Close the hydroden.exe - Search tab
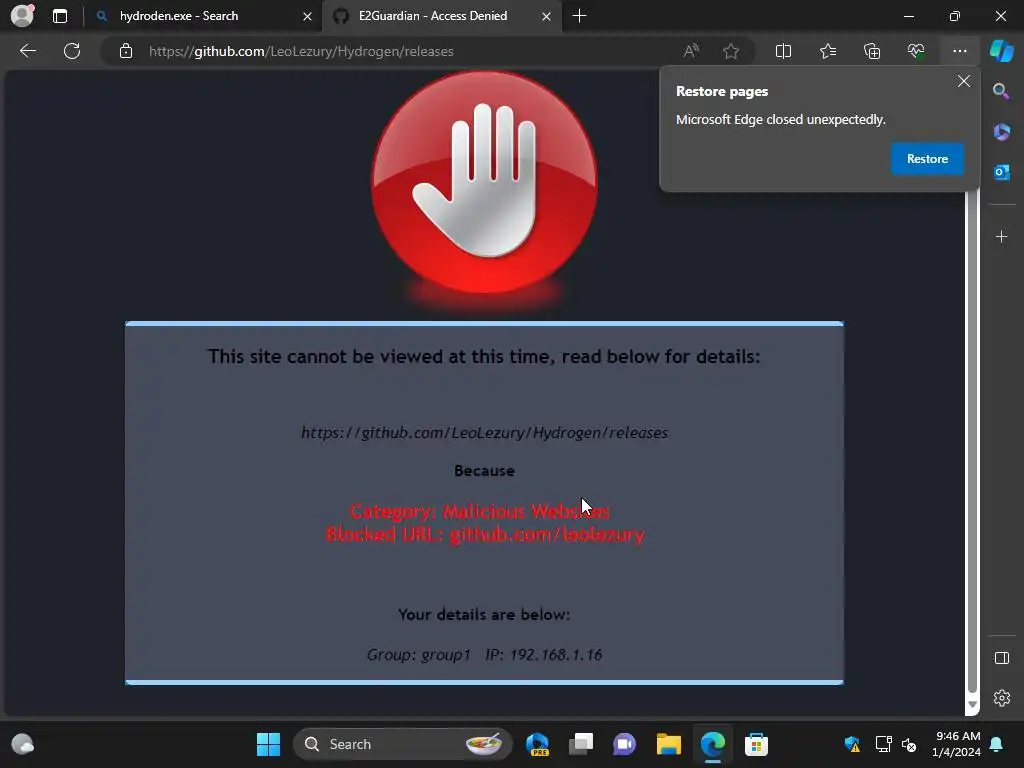Screen dimensions: 1024x768 (x=307, y=16)
